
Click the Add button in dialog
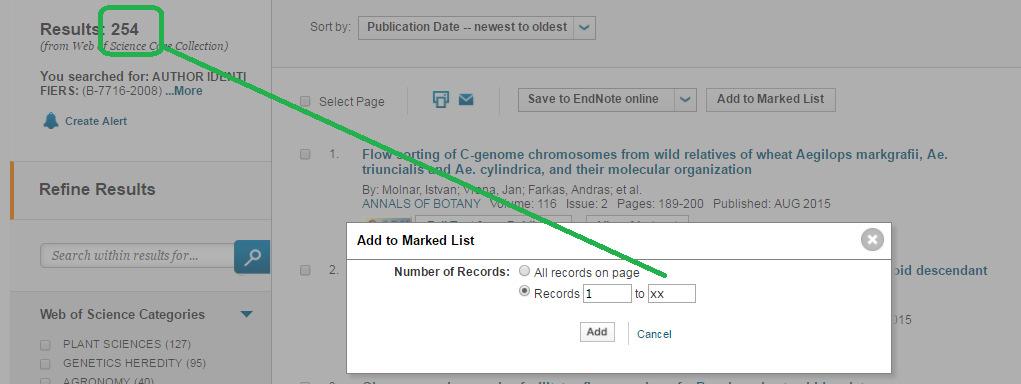[x=597, y=332]
